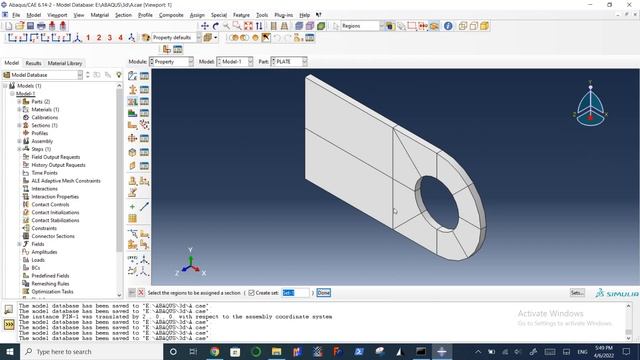Open the File menu
This screenshot has height=360, width=640.
(16, 15)
